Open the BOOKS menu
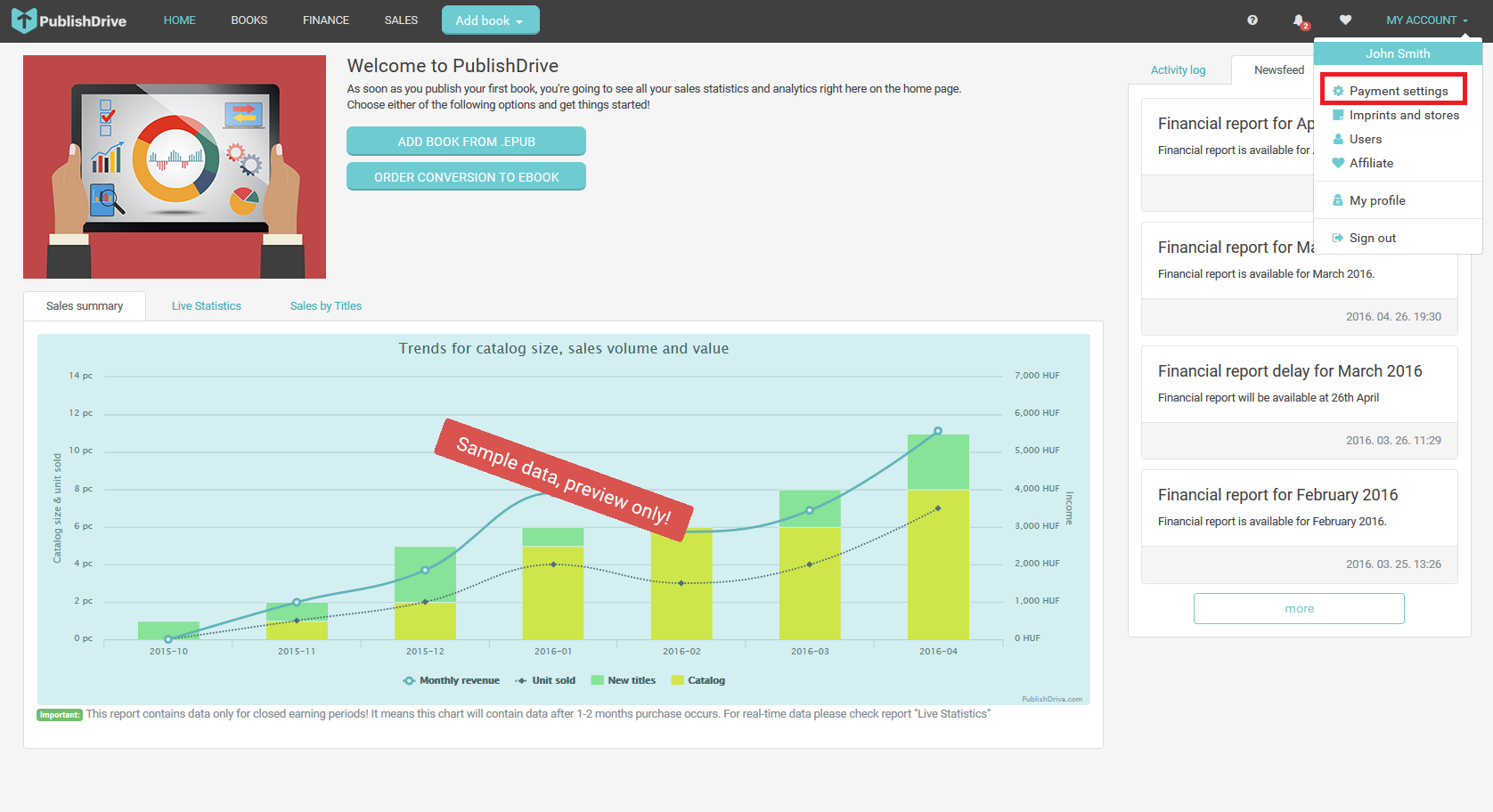This screenshot has width=1493, height=812. [249, 20]
